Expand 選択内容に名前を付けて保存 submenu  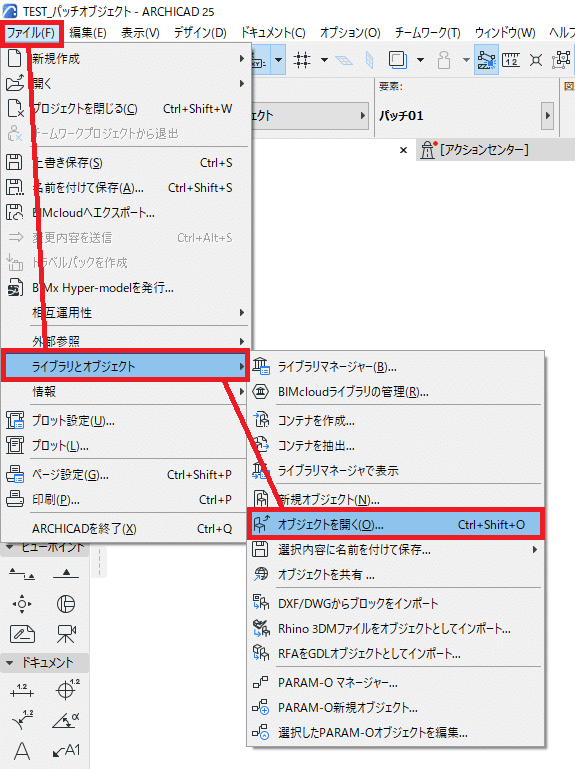click(x=395, y=550)
